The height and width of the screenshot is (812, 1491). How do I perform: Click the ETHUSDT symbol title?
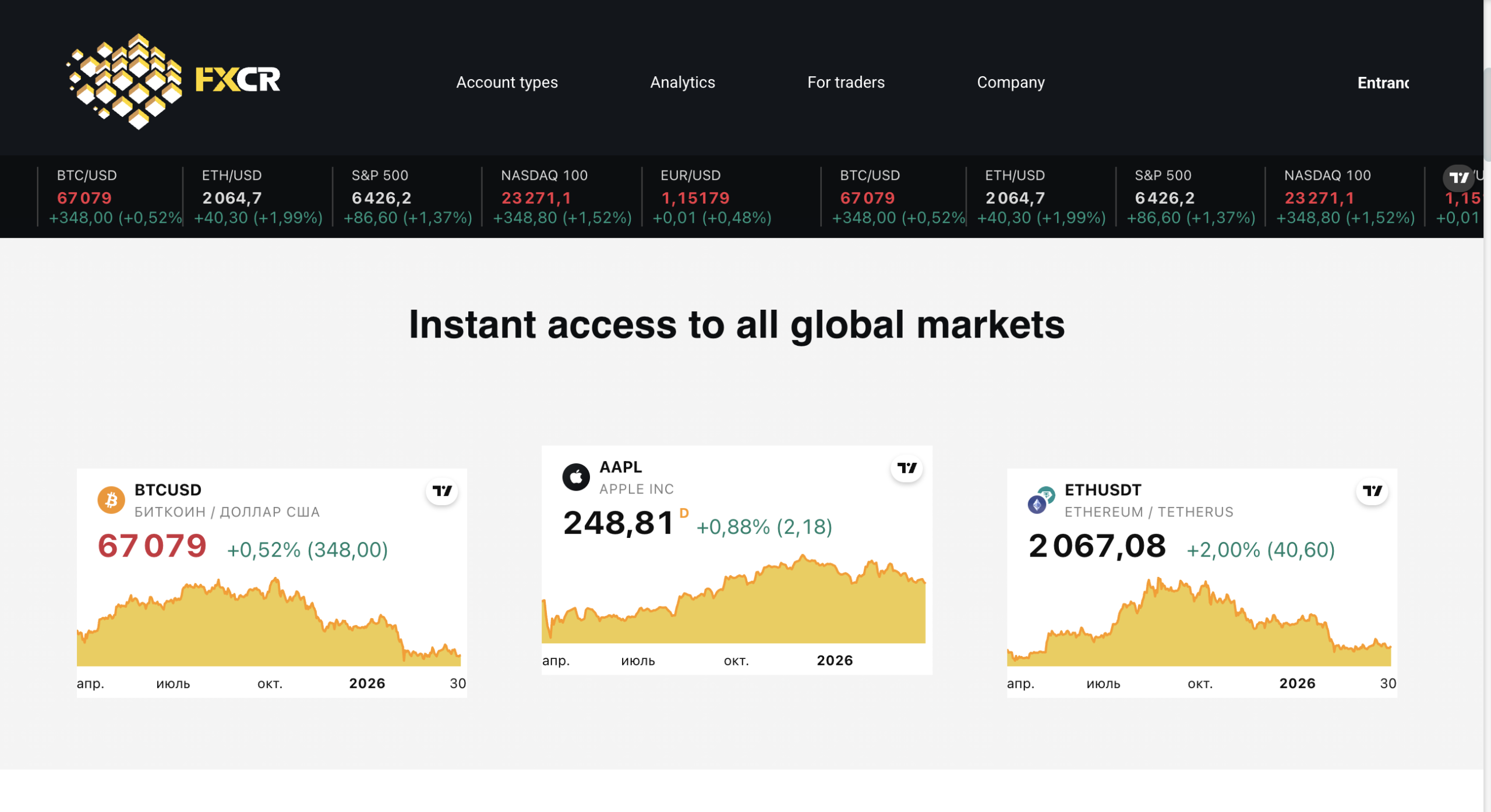coord(1103,490)
